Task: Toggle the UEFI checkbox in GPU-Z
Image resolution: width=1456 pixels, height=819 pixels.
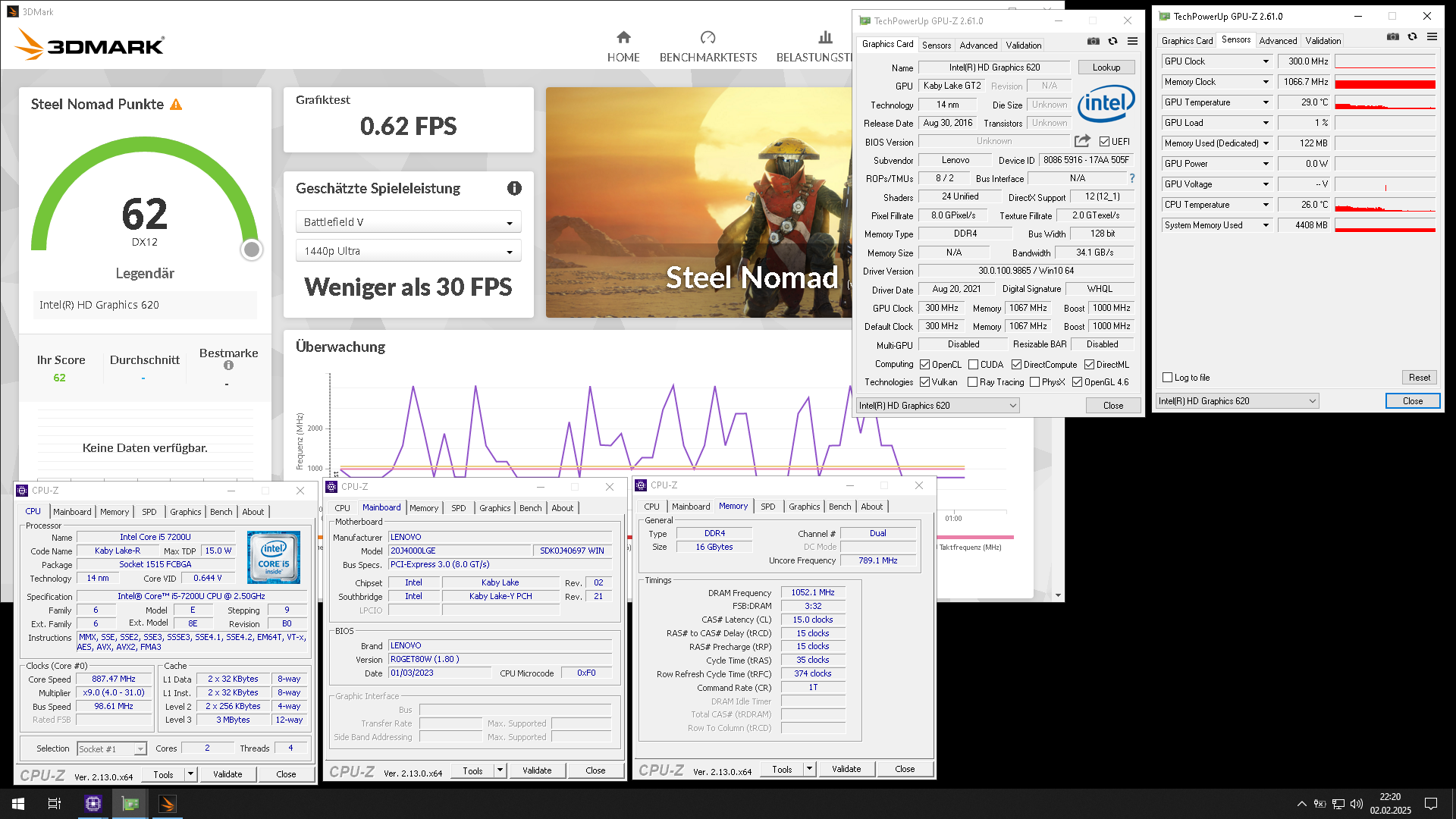Action: click(1104, 142)
